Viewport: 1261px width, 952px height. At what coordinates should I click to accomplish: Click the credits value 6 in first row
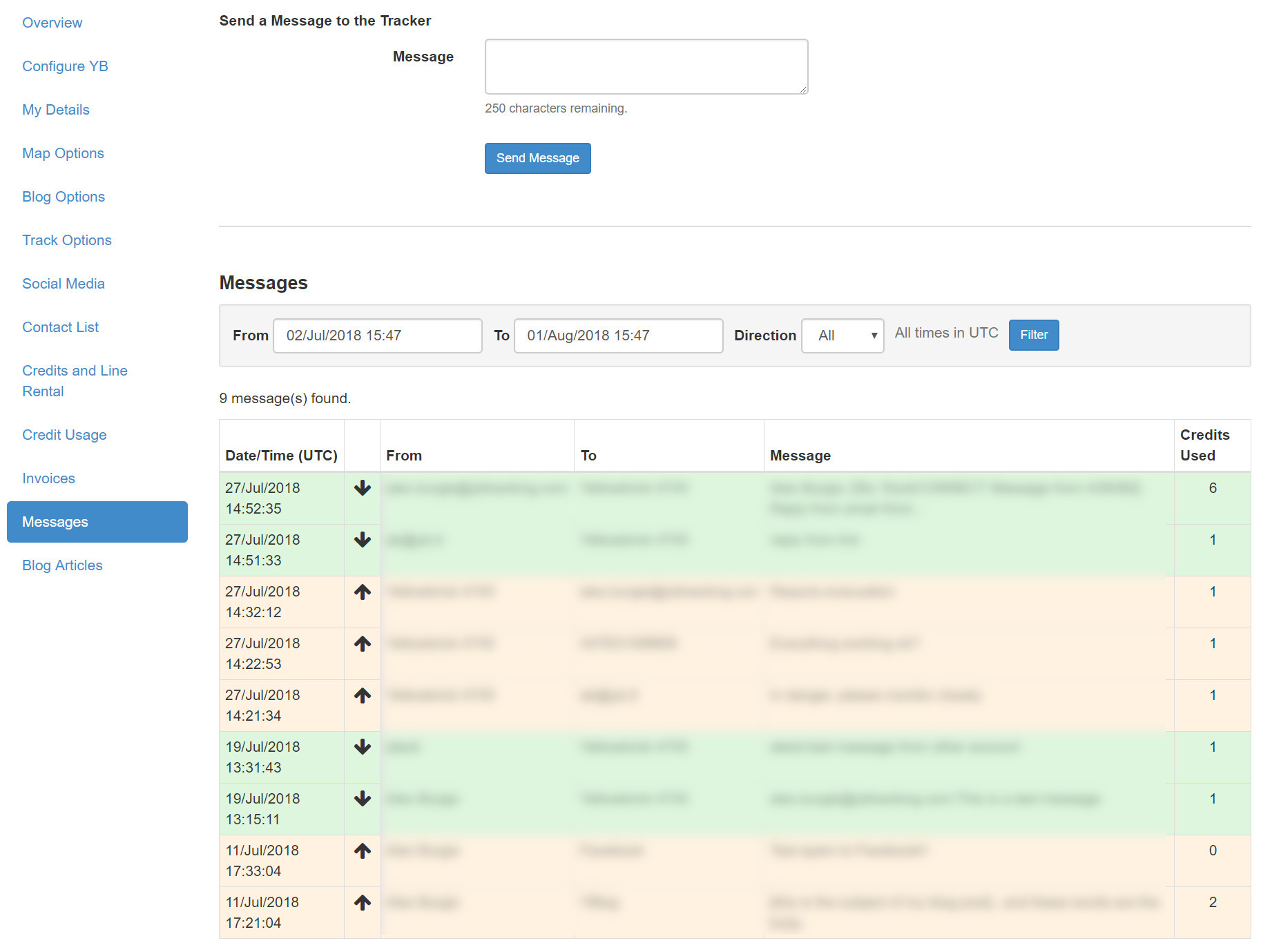click(1213, 488)
